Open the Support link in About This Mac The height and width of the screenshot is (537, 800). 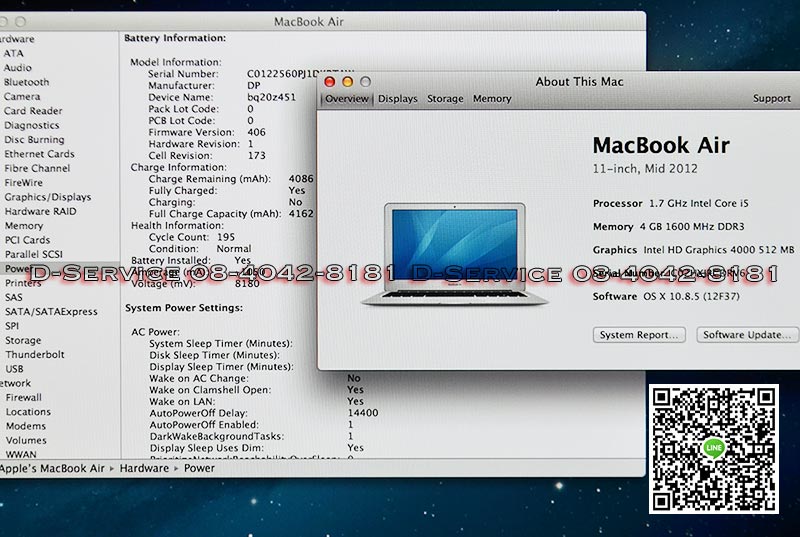[x=771, y=98]
